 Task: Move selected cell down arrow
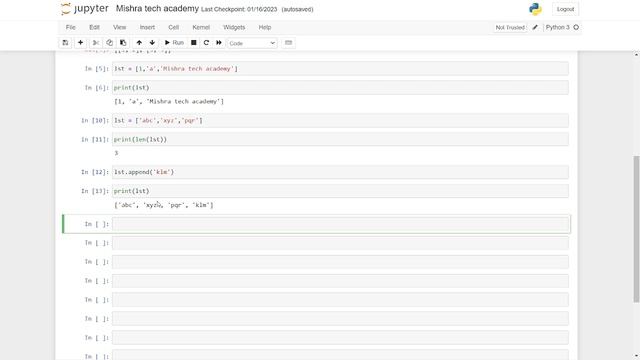(152, 43)
